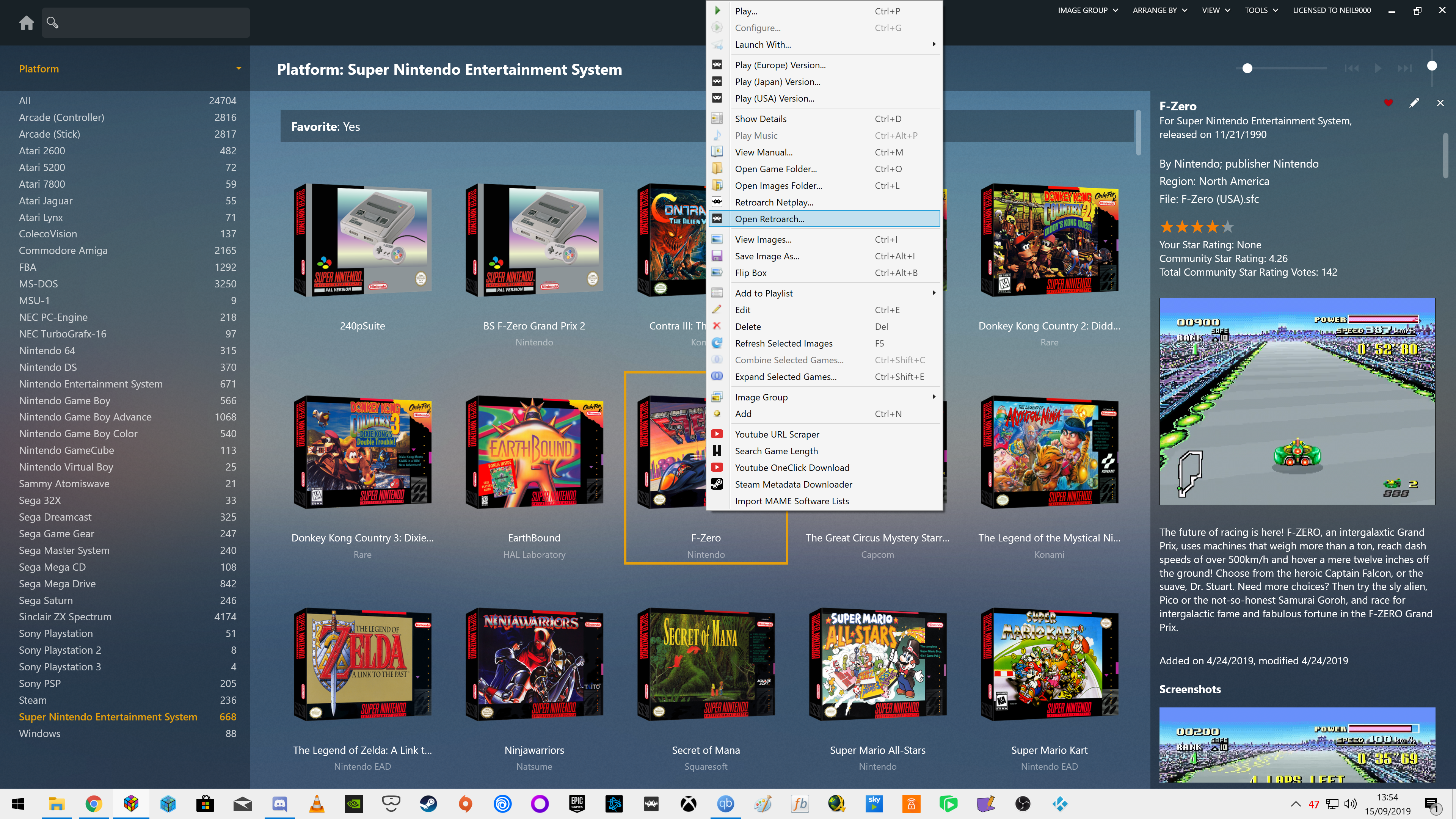
Task: Select Nintendo 64 platform in sidebar
Action: 127,350
